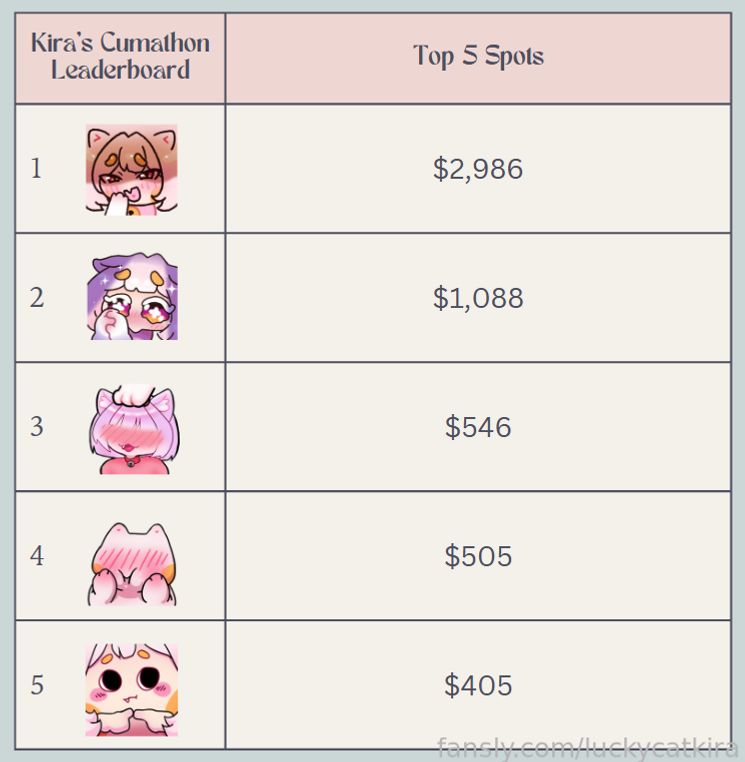Open the fansly.com/luckycatkira watermark link
The height and width of the screenshot is (762, 745).
tap(587, 748)
